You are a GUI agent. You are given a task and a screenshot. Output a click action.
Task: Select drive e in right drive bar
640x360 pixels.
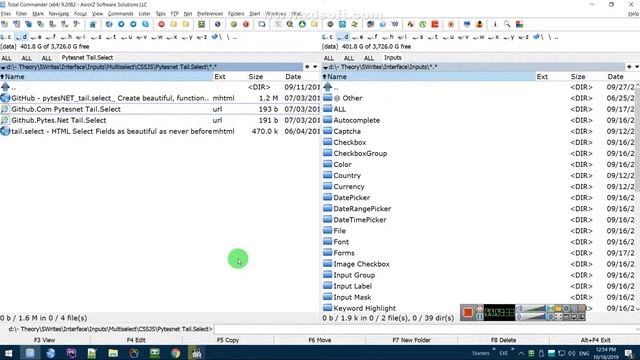359,37
